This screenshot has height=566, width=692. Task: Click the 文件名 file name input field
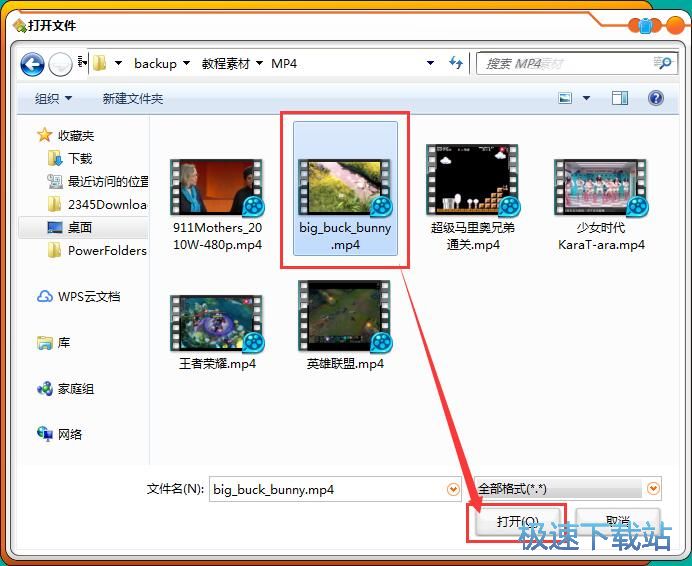tap(328, 489)
